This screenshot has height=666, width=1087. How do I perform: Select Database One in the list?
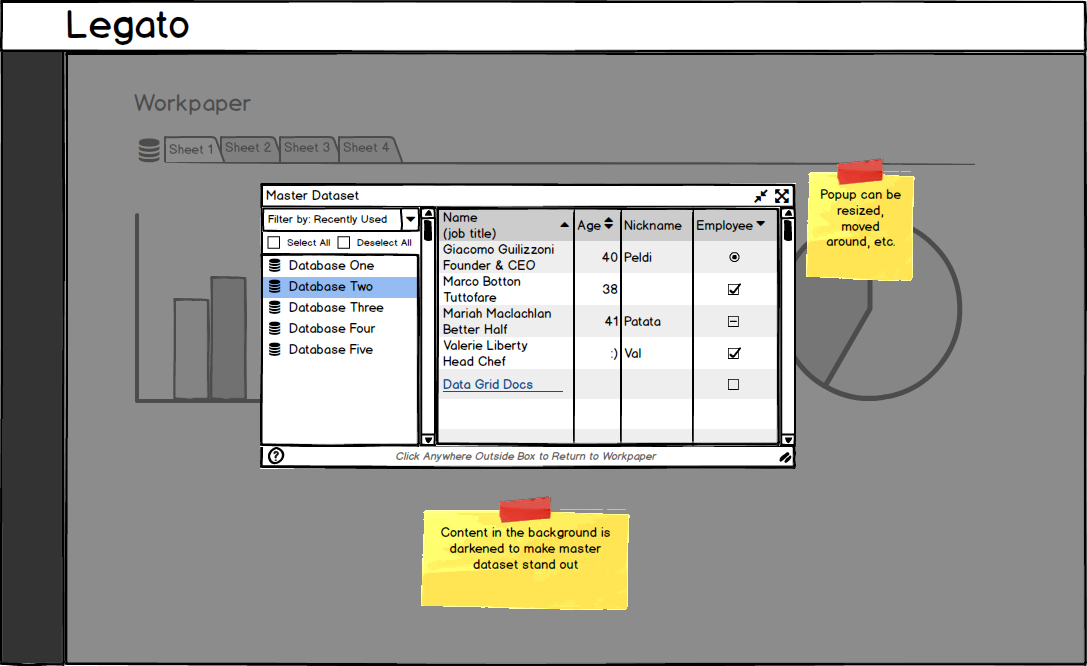pos(340,265)
